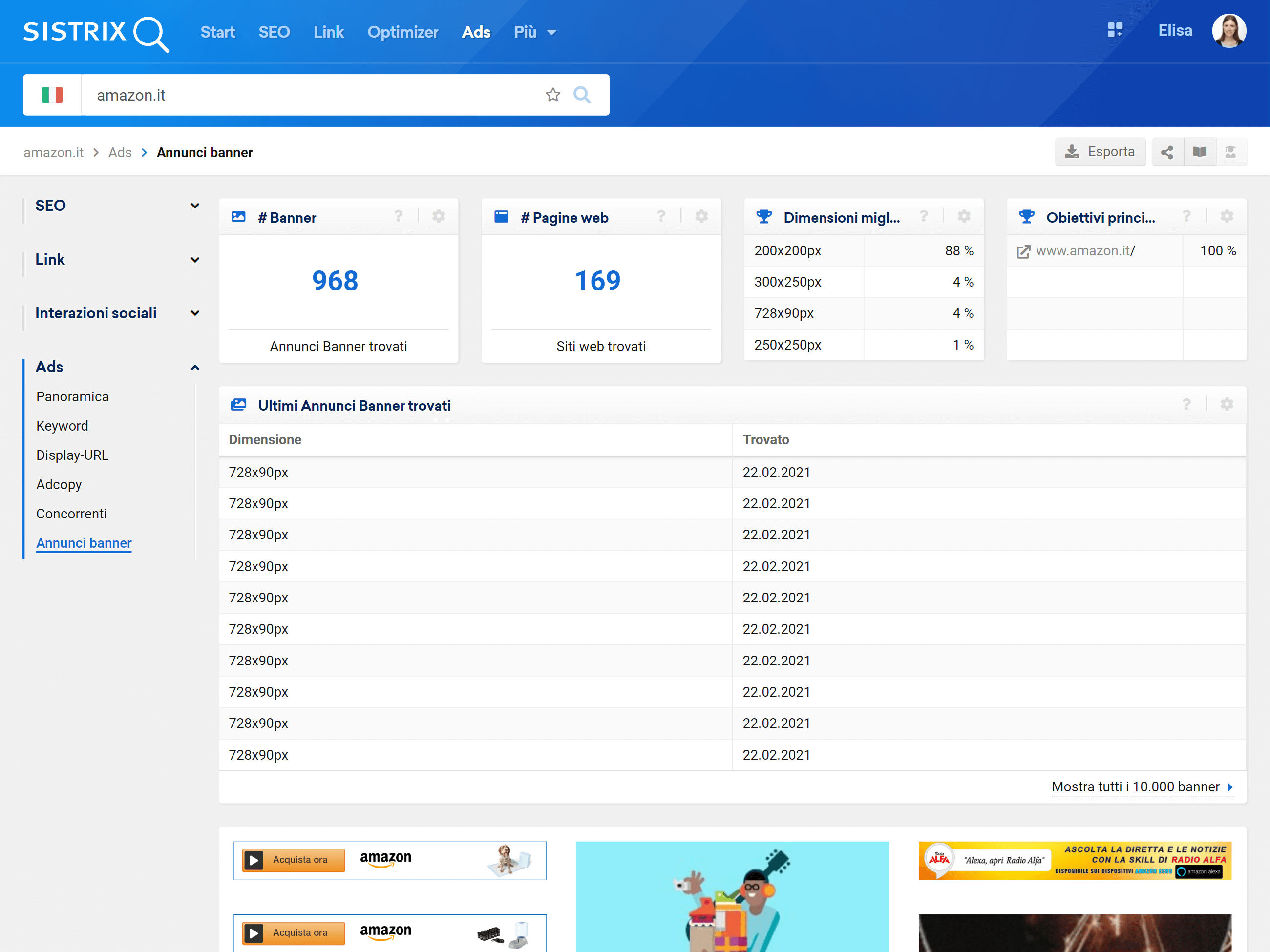Click amazon.it breadcrumb link
The width and height of the screenshot is (1270, 952).
tap(53, 153)
